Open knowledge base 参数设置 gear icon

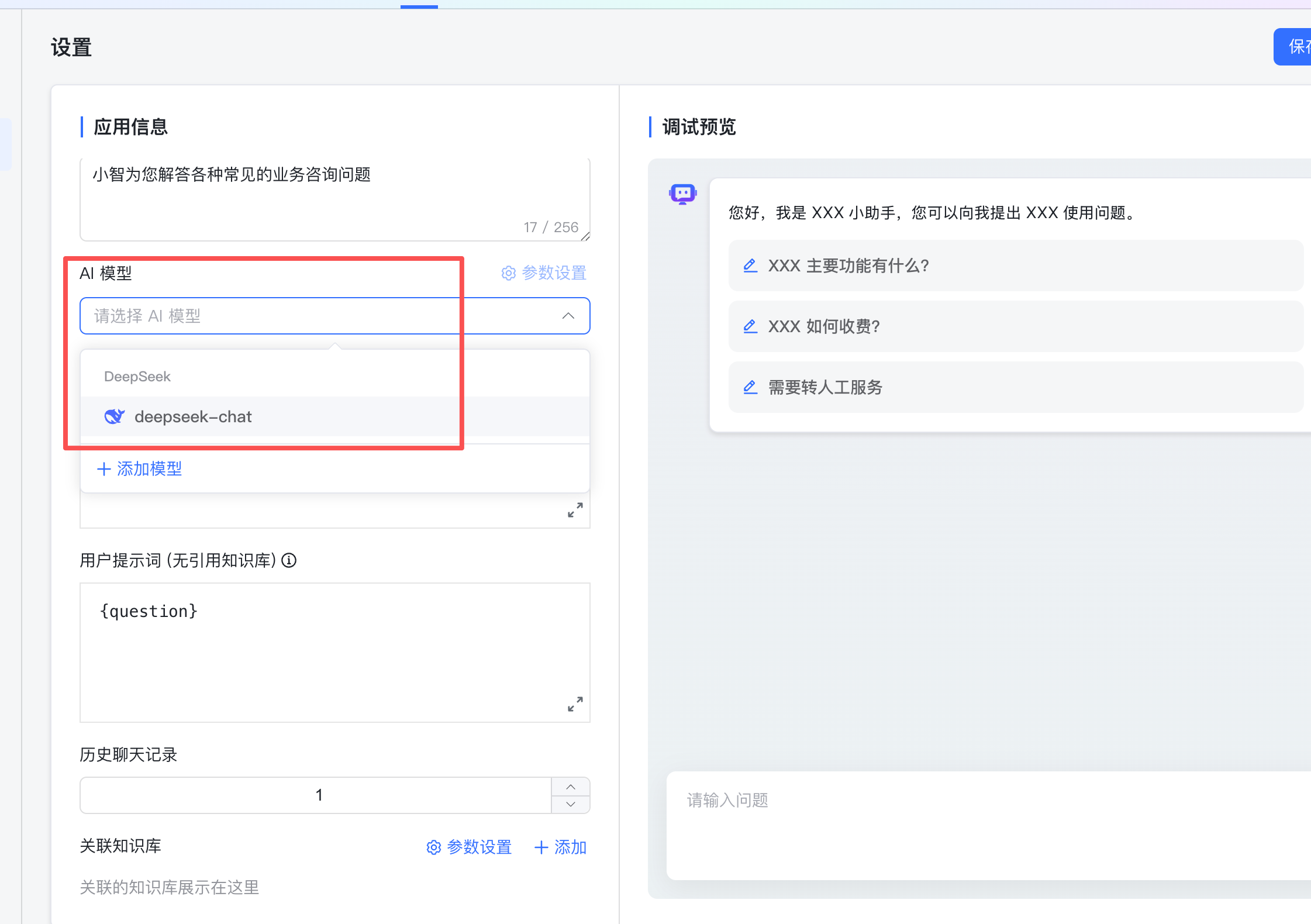click(434, 847)
